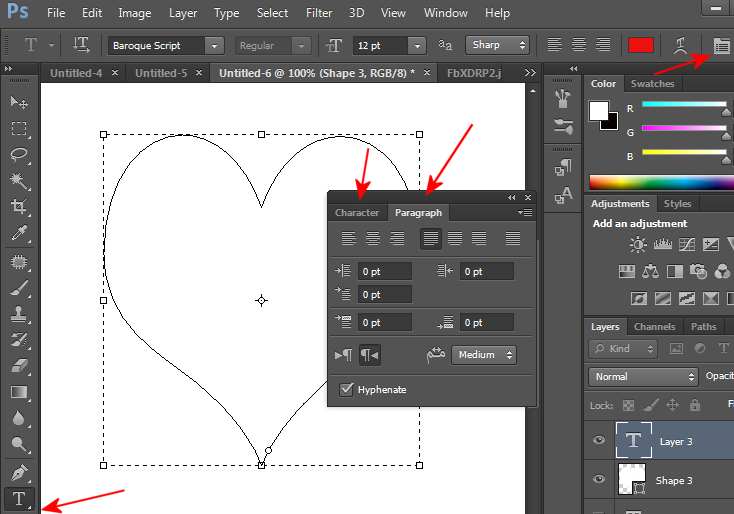Choose the Eyedropper tool
The image size is (734, 514).
(19, 233)
